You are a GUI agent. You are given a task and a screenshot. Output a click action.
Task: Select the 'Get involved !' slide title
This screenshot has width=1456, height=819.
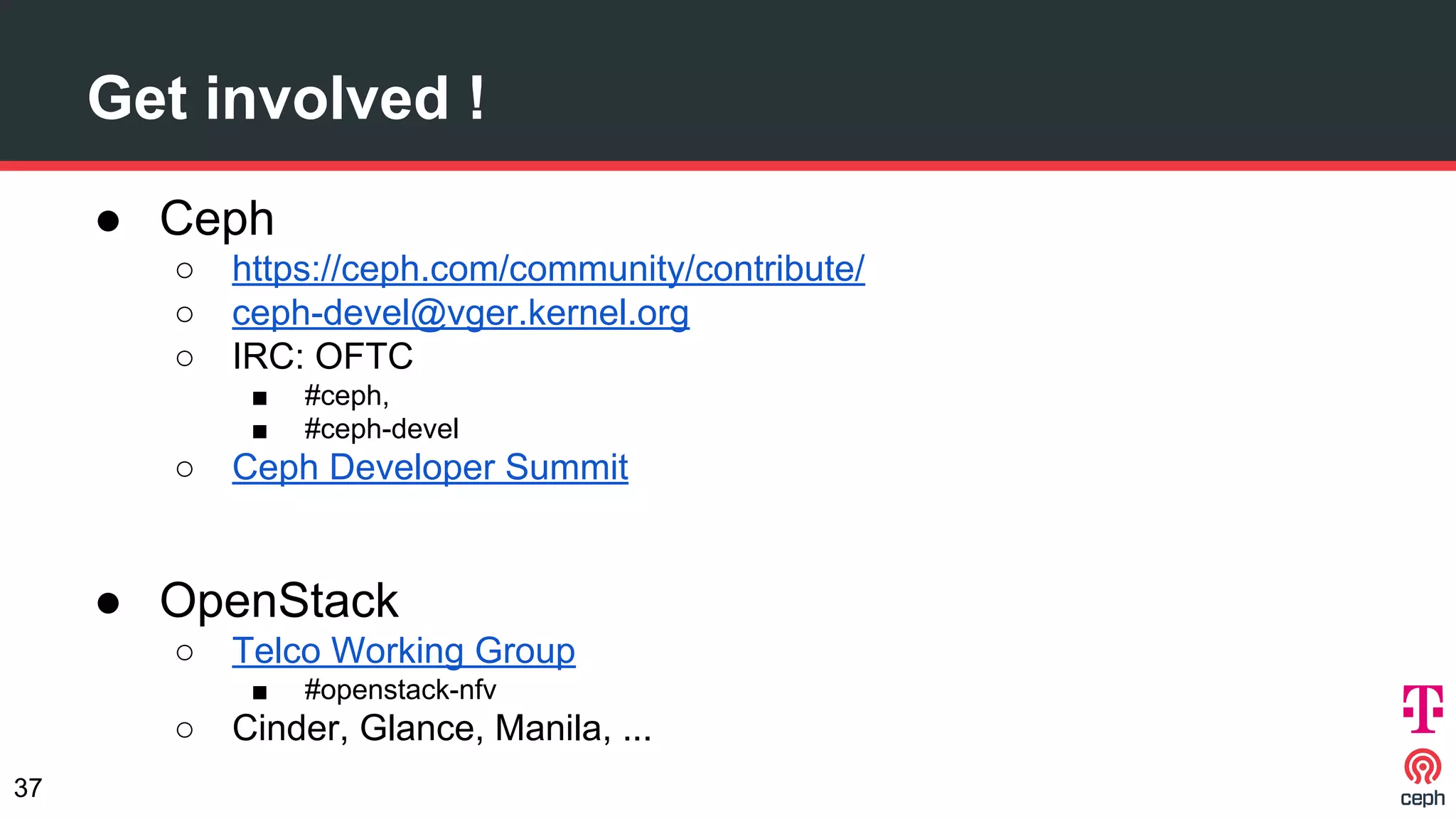click(x=287, y=98)
